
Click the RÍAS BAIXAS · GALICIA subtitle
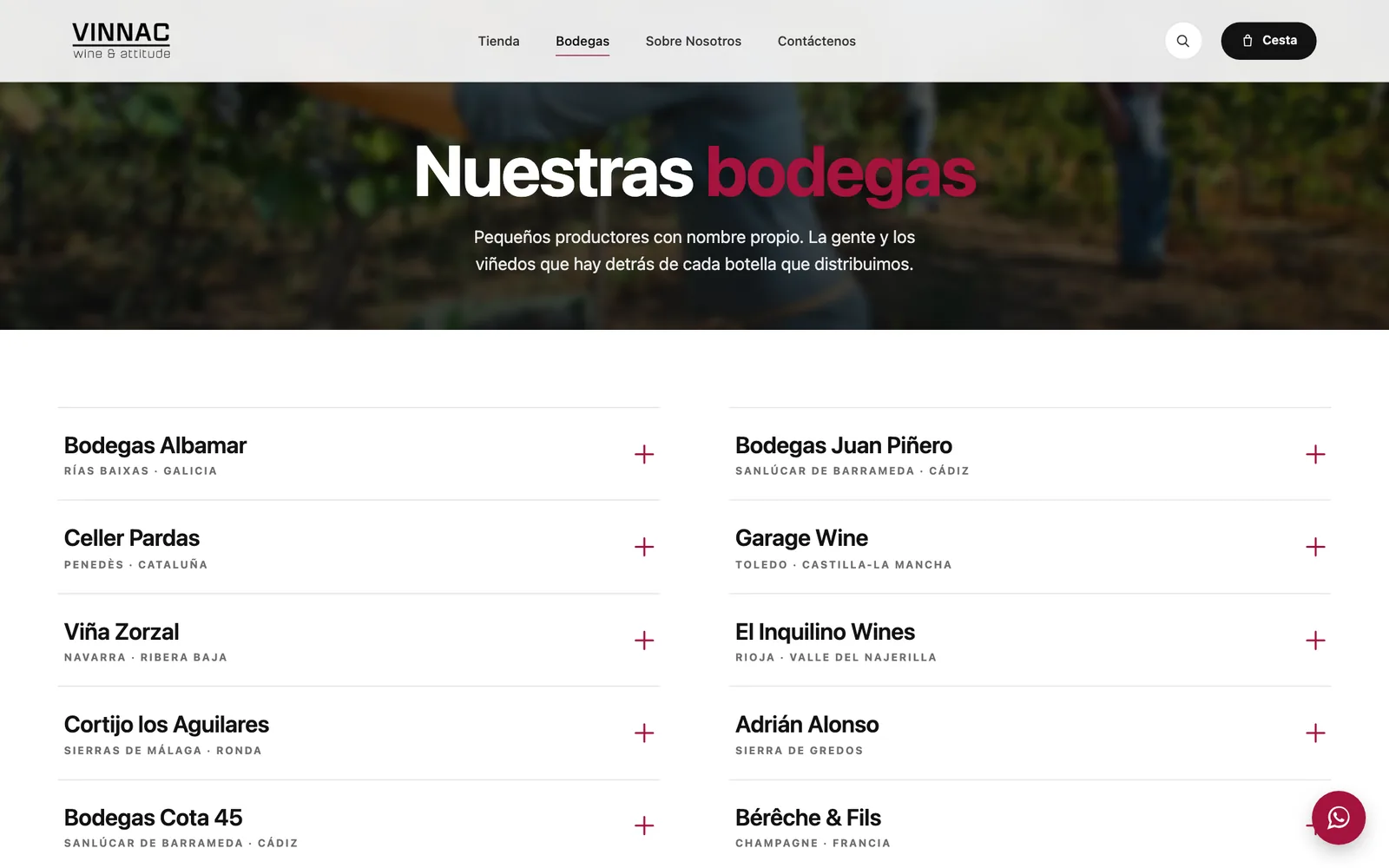tap(141, 471)
